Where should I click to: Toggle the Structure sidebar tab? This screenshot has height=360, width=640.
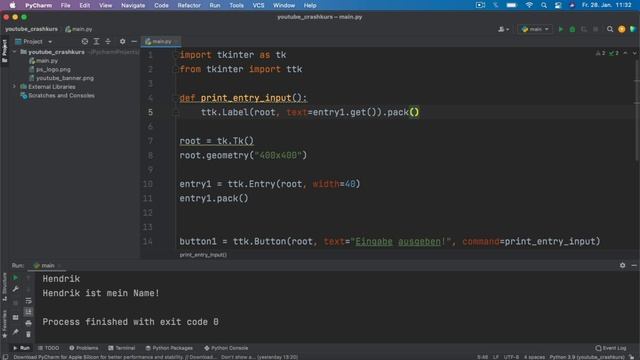pyautogui.click(x=4, y=287)
